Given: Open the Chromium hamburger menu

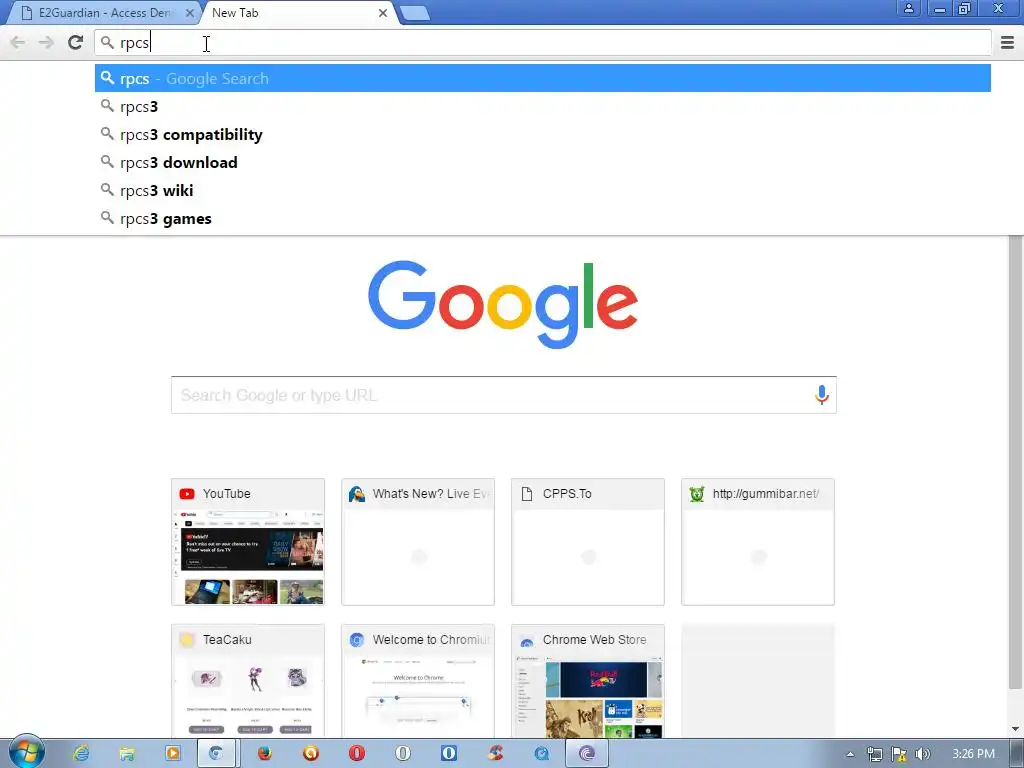Looking at the screenshot, I should pyautogui.click(x=1007, y=43).
